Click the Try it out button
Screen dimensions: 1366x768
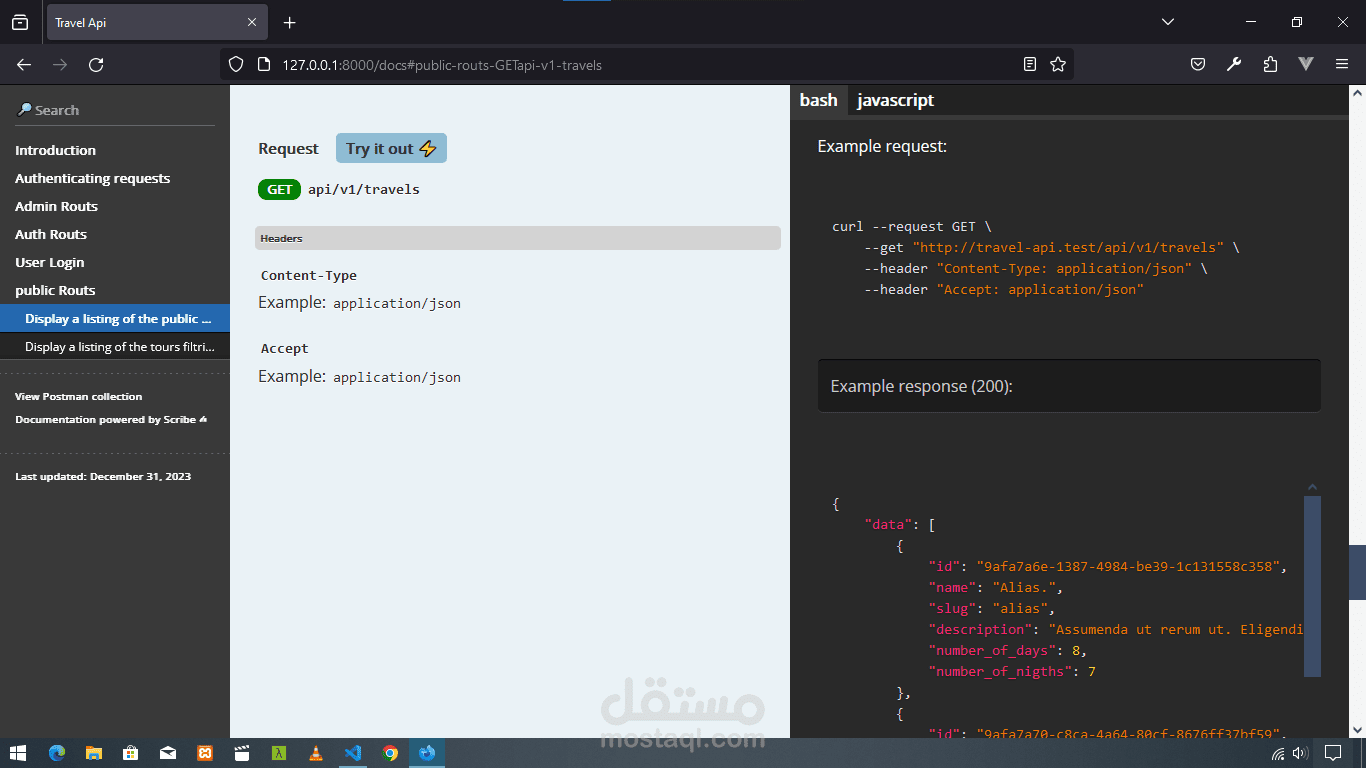click(x=391, y=148)
